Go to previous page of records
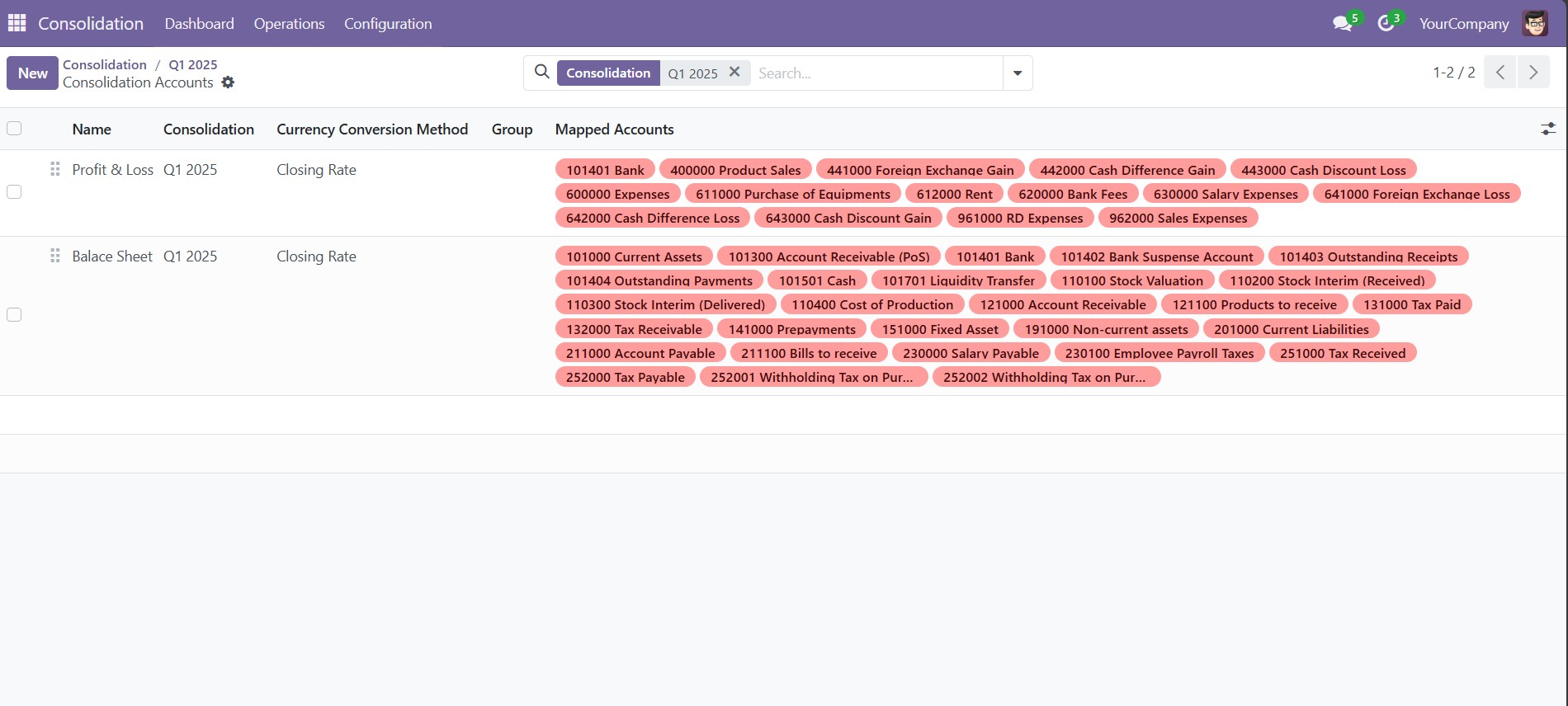The height and width of the screenshot is (706, 1568). [1500, 73]
